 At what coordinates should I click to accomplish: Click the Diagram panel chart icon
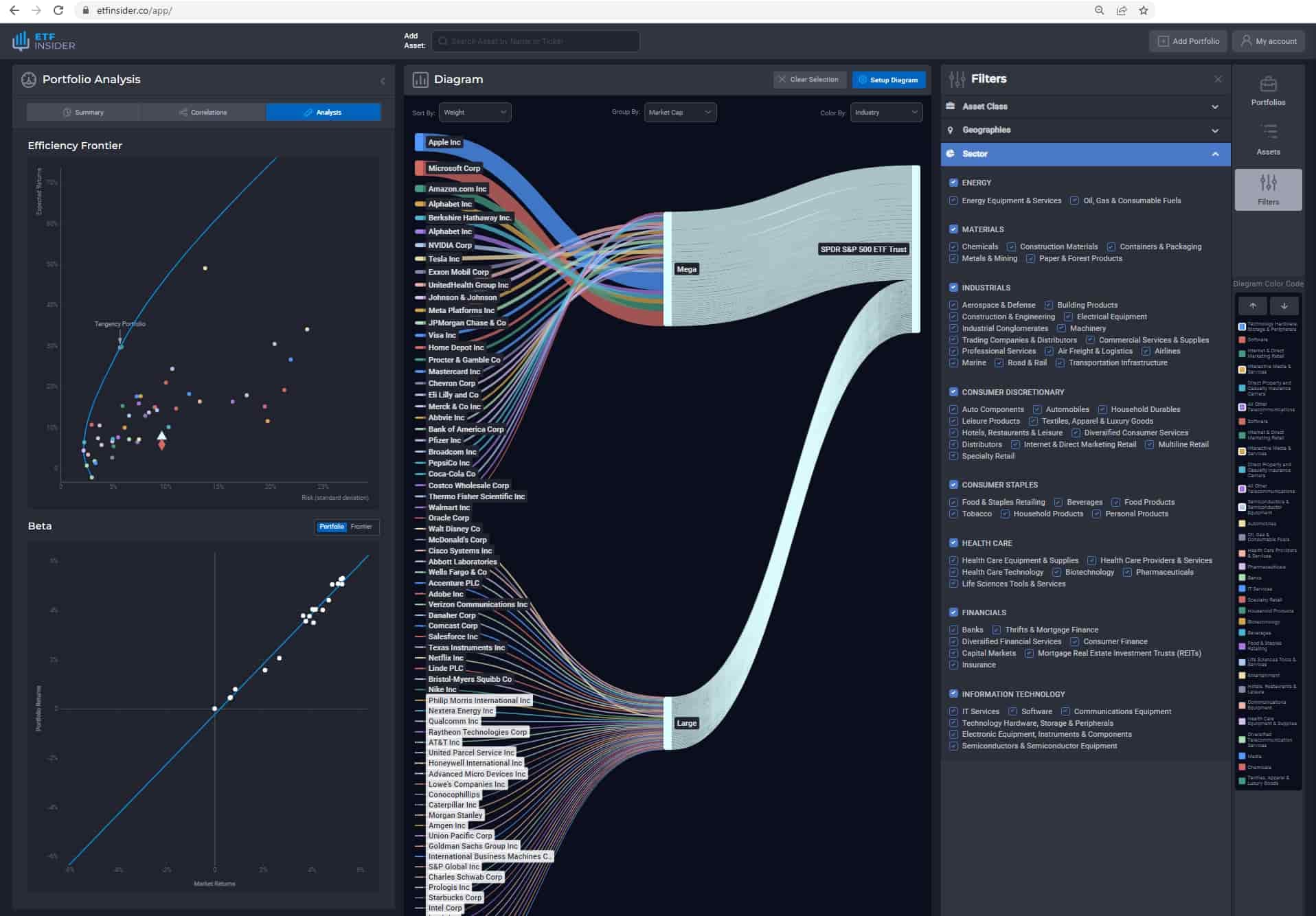click(420, 80)
